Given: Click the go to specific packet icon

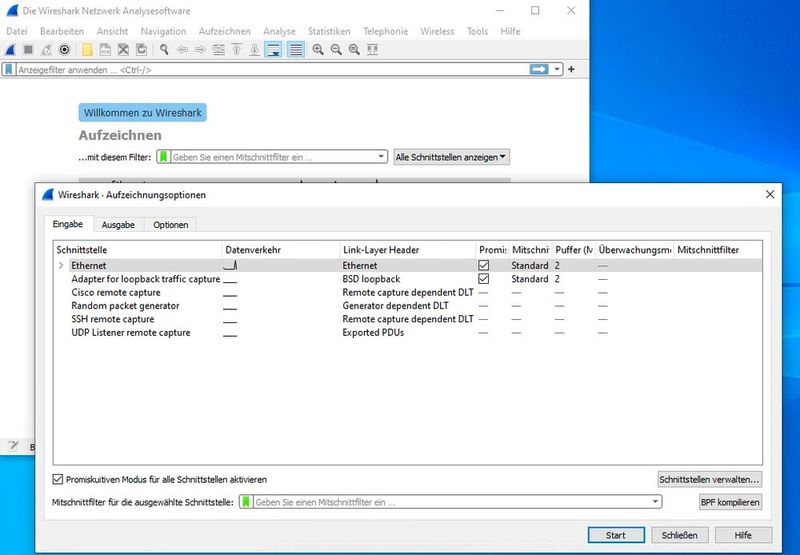Looking at the screenshot, I should [218, 49].
